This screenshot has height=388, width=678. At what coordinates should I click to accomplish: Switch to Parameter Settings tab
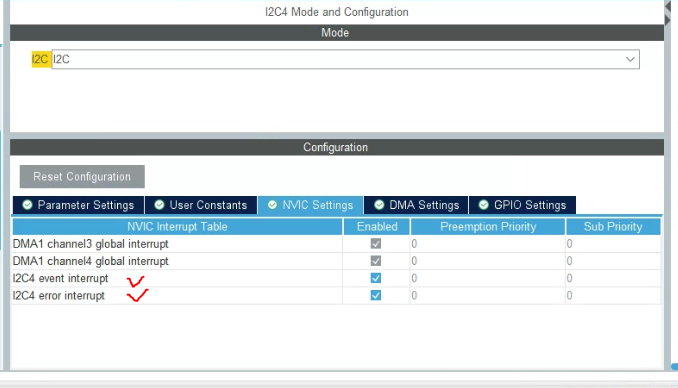tap(78, 205)
